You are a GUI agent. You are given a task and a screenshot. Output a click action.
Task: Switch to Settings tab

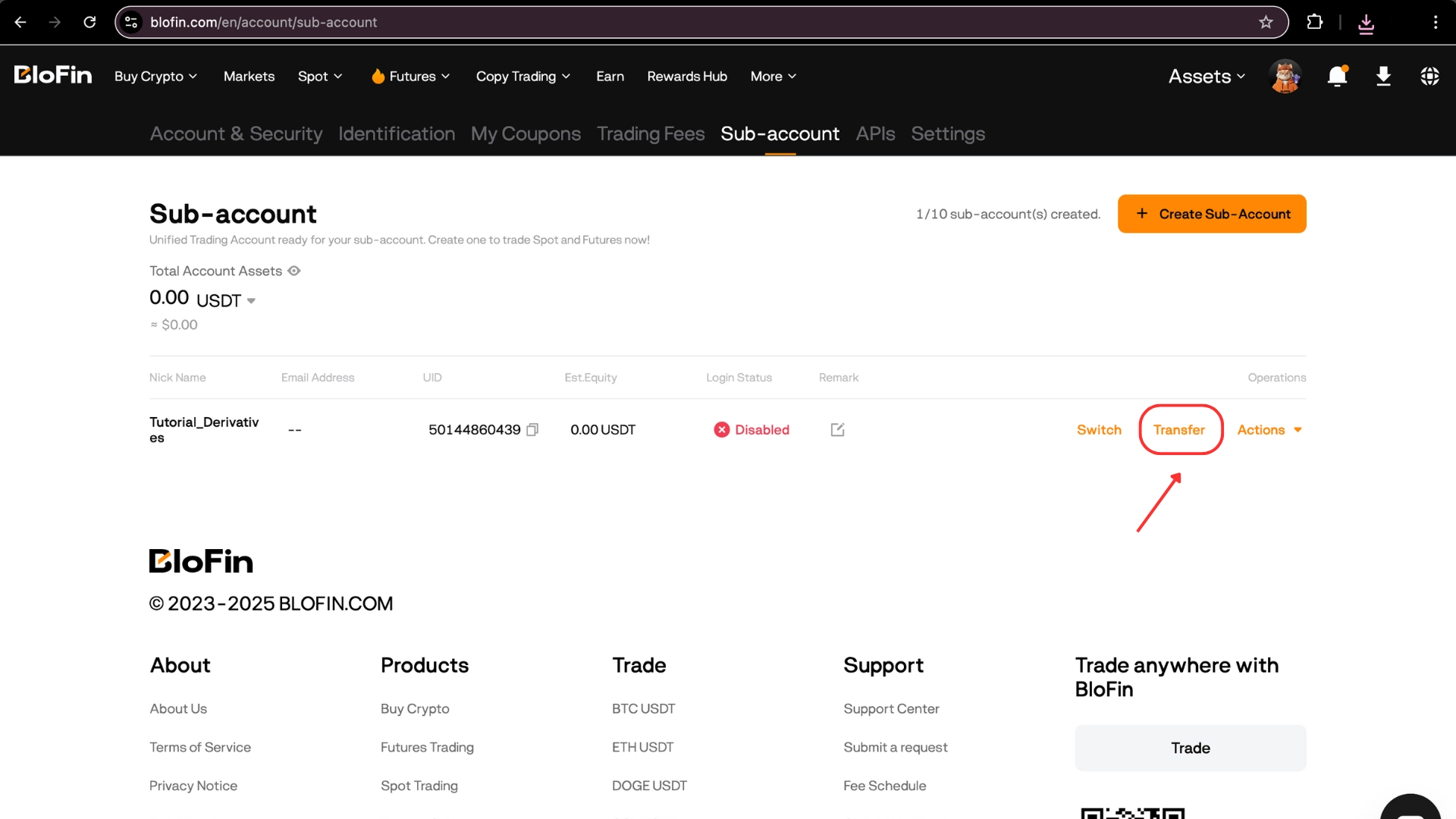tap(948, 133)
